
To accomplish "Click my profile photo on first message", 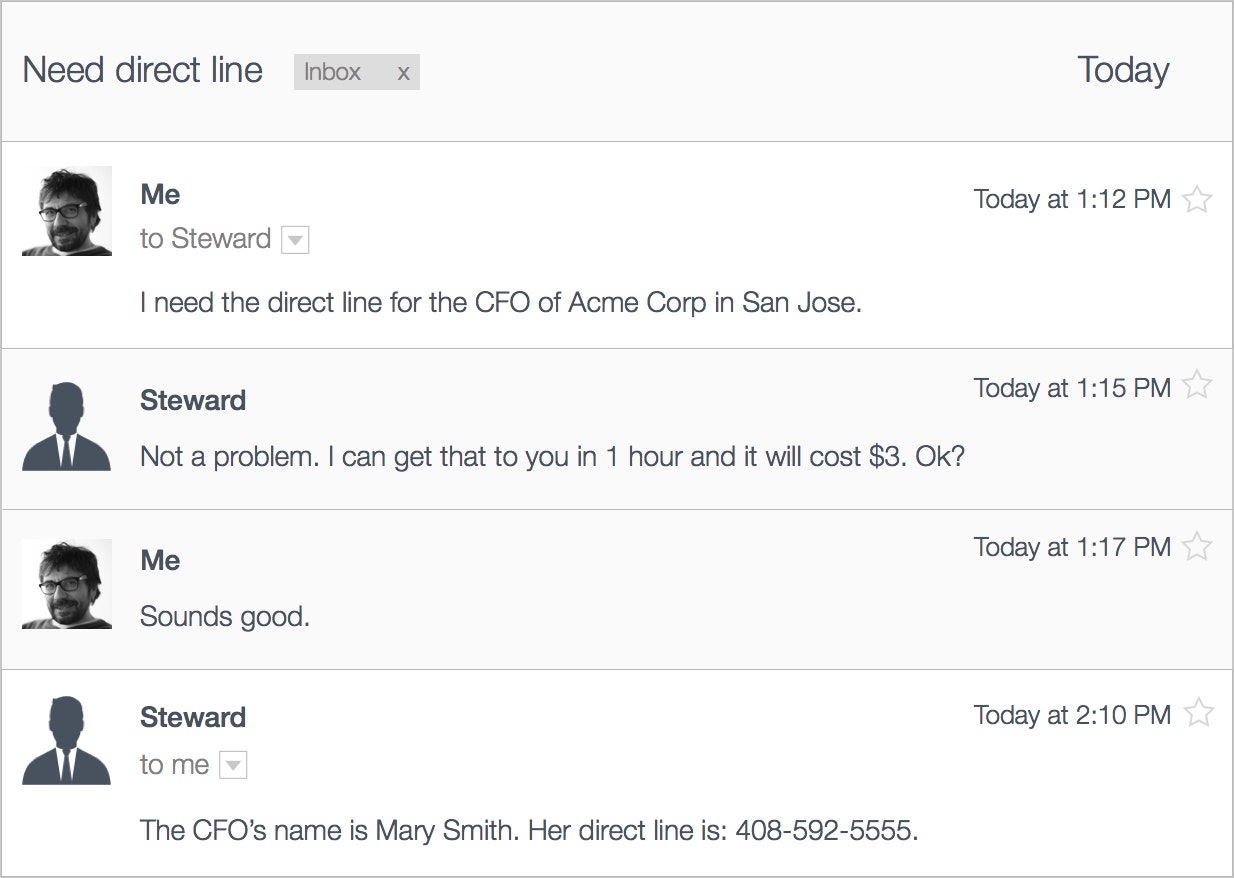I will (x=67, y=211).
